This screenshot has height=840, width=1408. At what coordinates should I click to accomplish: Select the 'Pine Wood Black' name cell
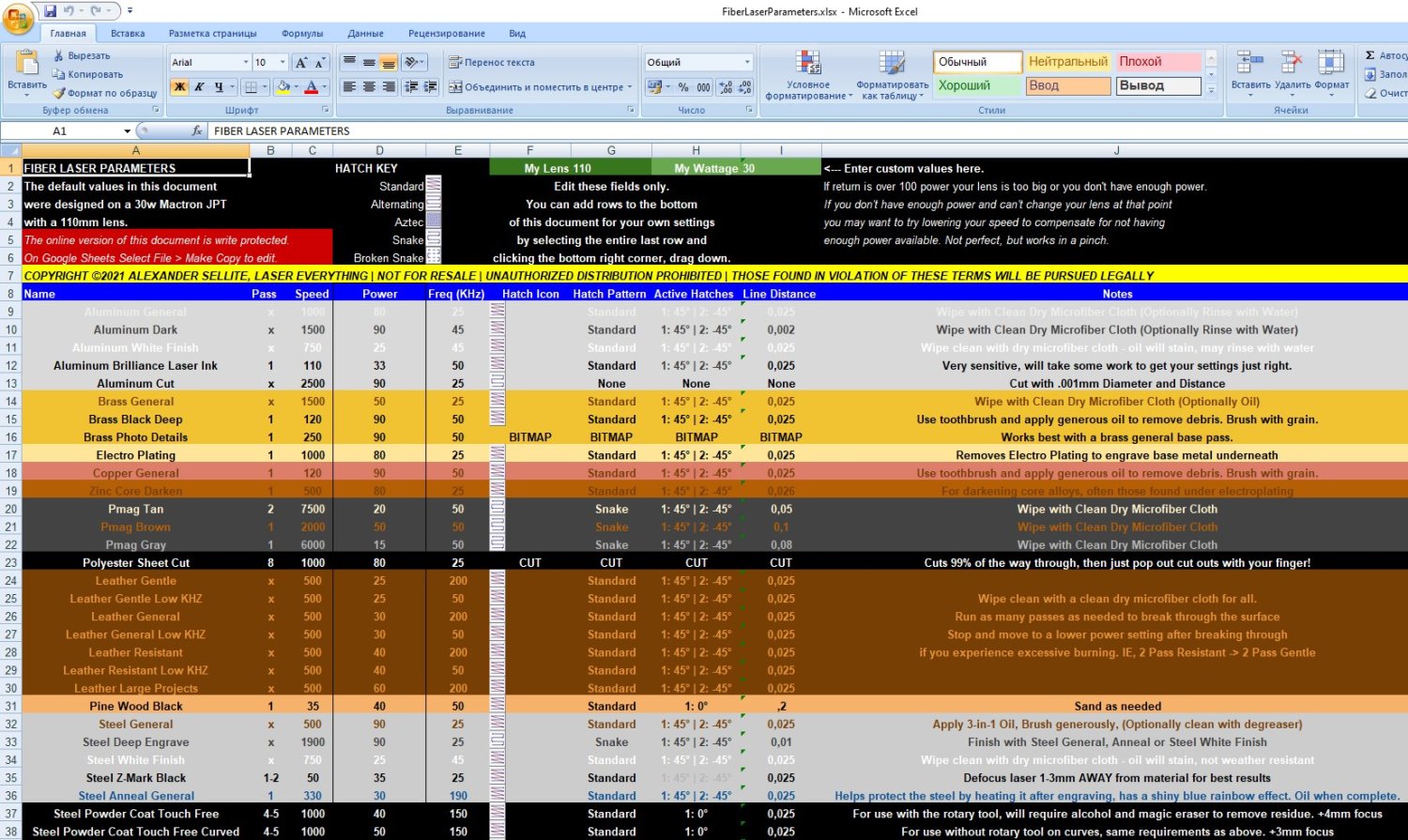[136, 707]
